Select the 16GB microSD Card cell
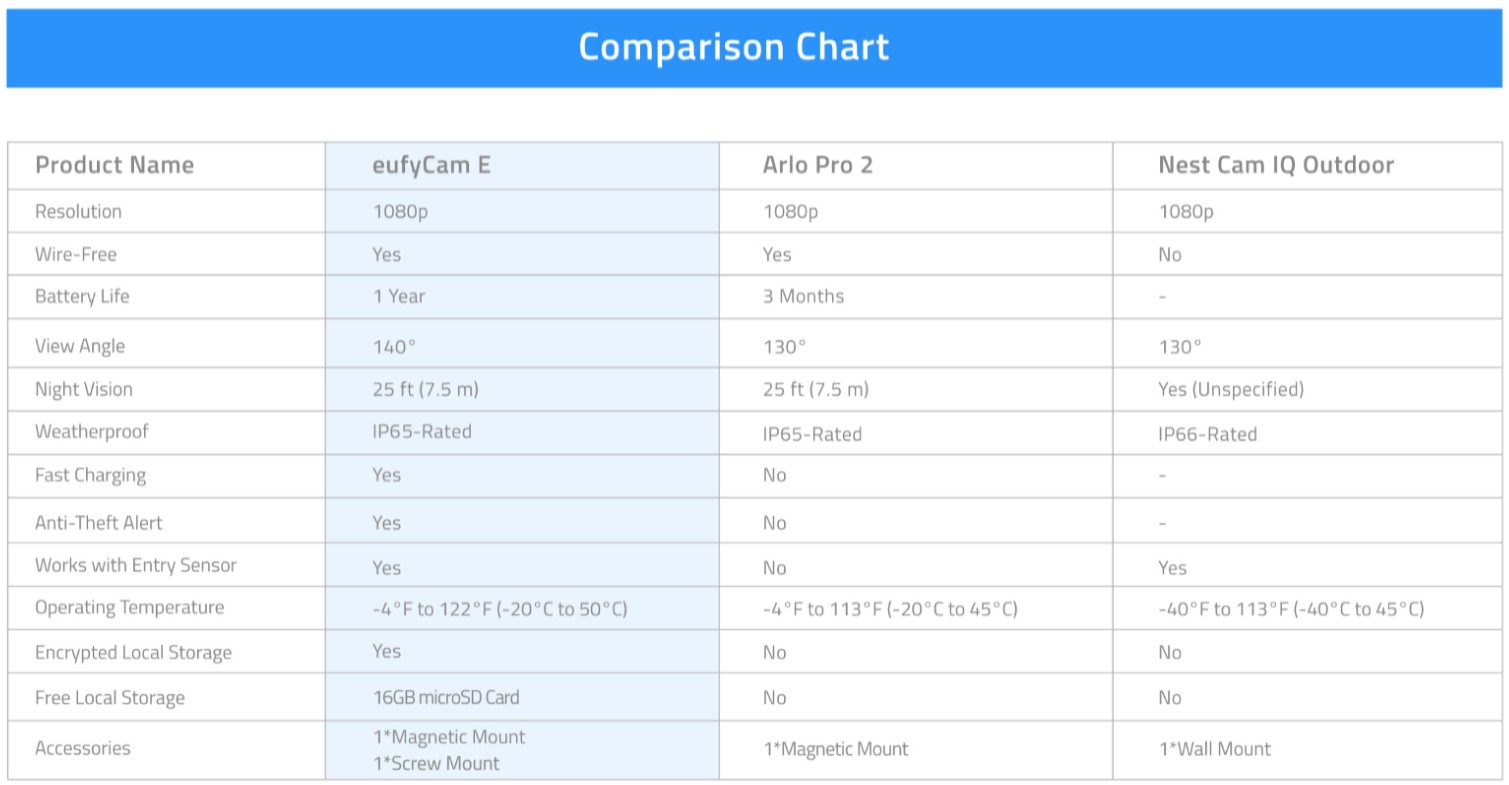 (445, 697)
